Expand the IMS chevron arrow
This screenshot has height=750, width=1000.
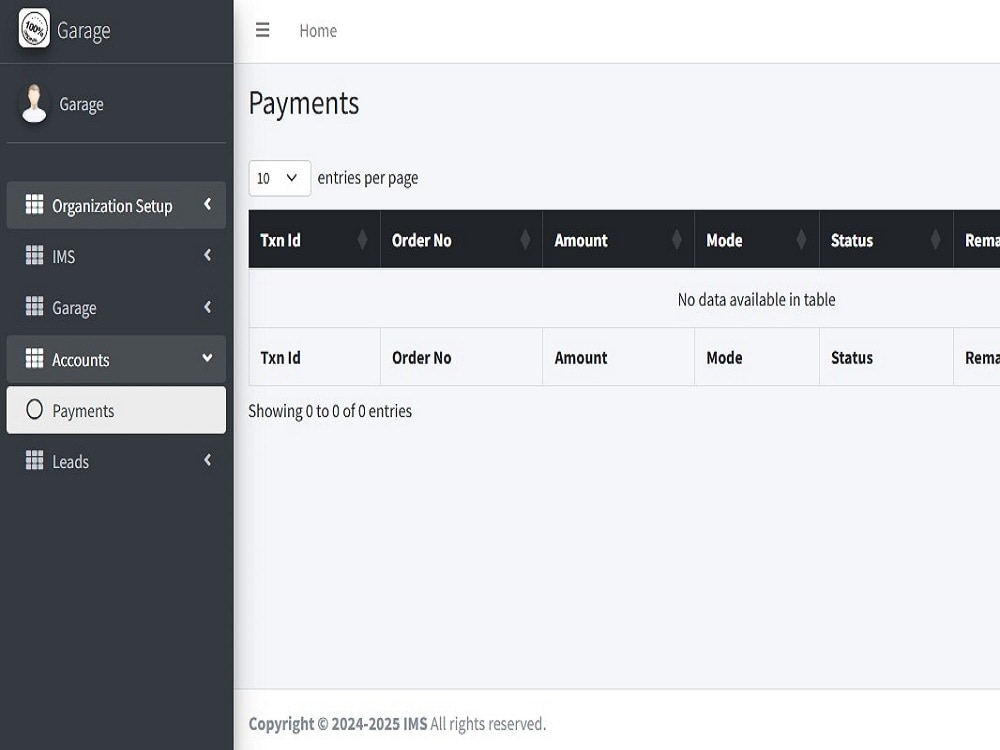(x=207, y=255)
